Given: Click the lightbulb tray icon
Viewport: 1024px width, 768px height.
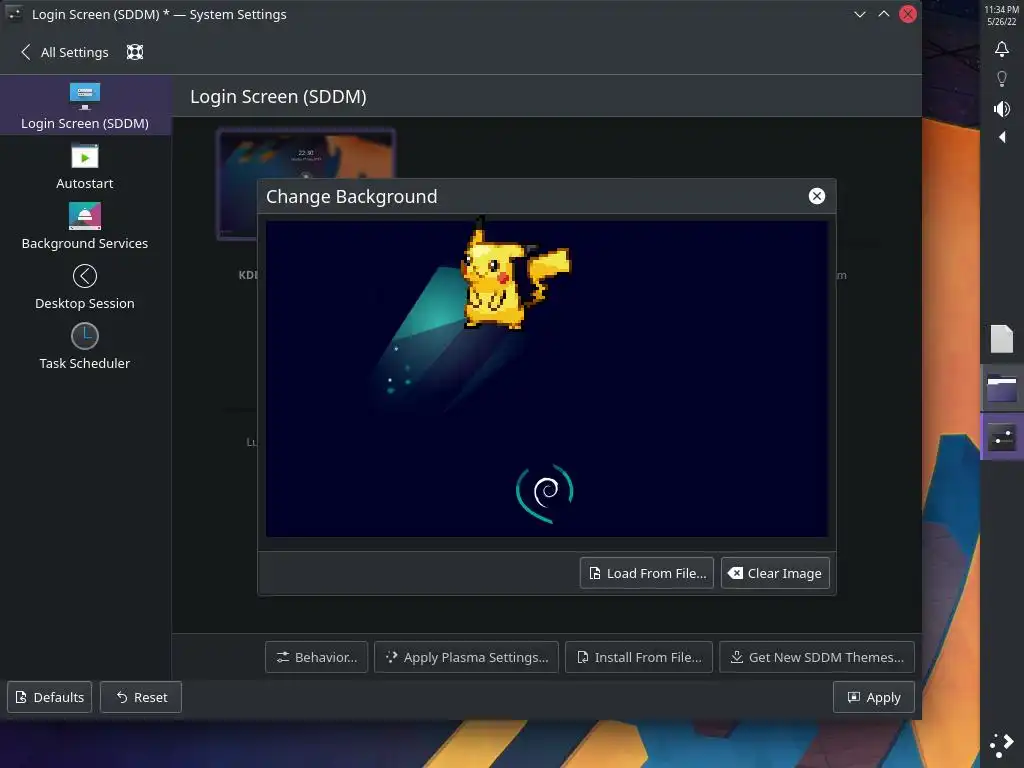Looking at the screenshot, I should pyautogui.click(x=1002, y=79).
